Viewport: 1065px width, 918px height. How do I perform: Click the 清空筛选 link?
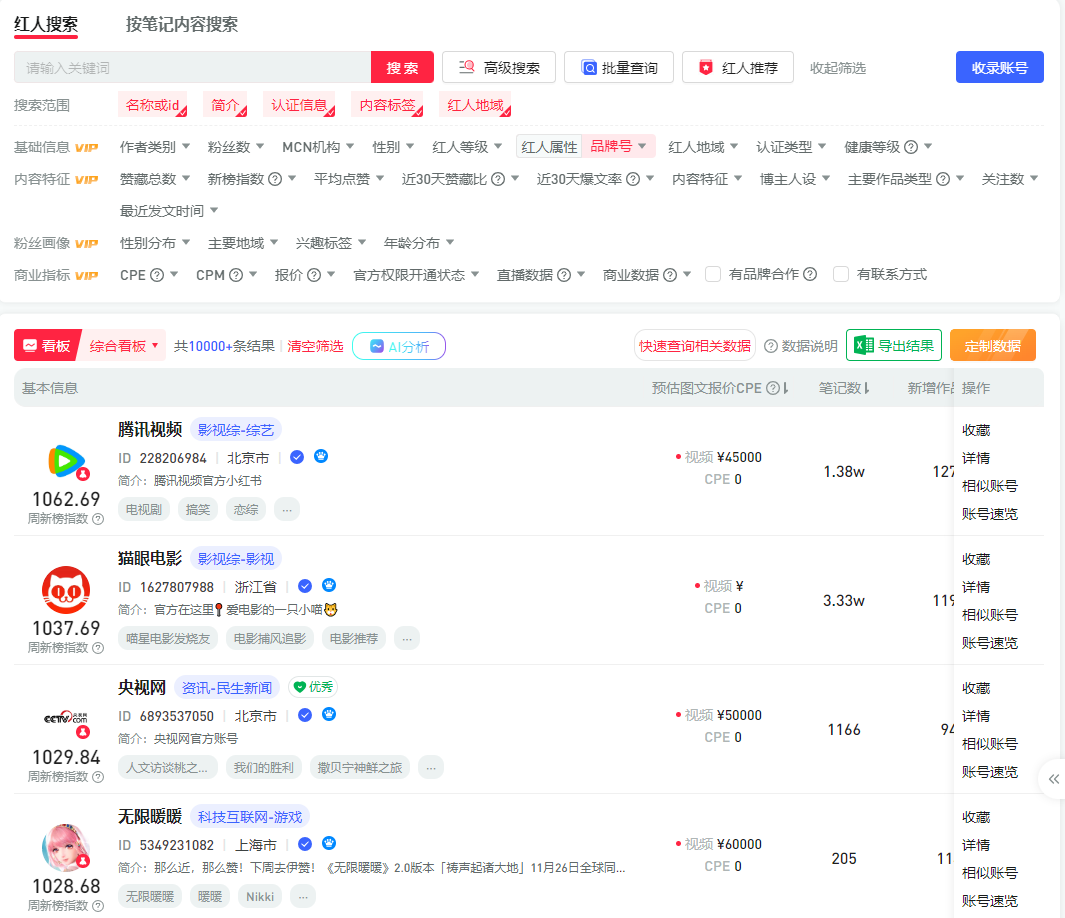click(315, 346)
